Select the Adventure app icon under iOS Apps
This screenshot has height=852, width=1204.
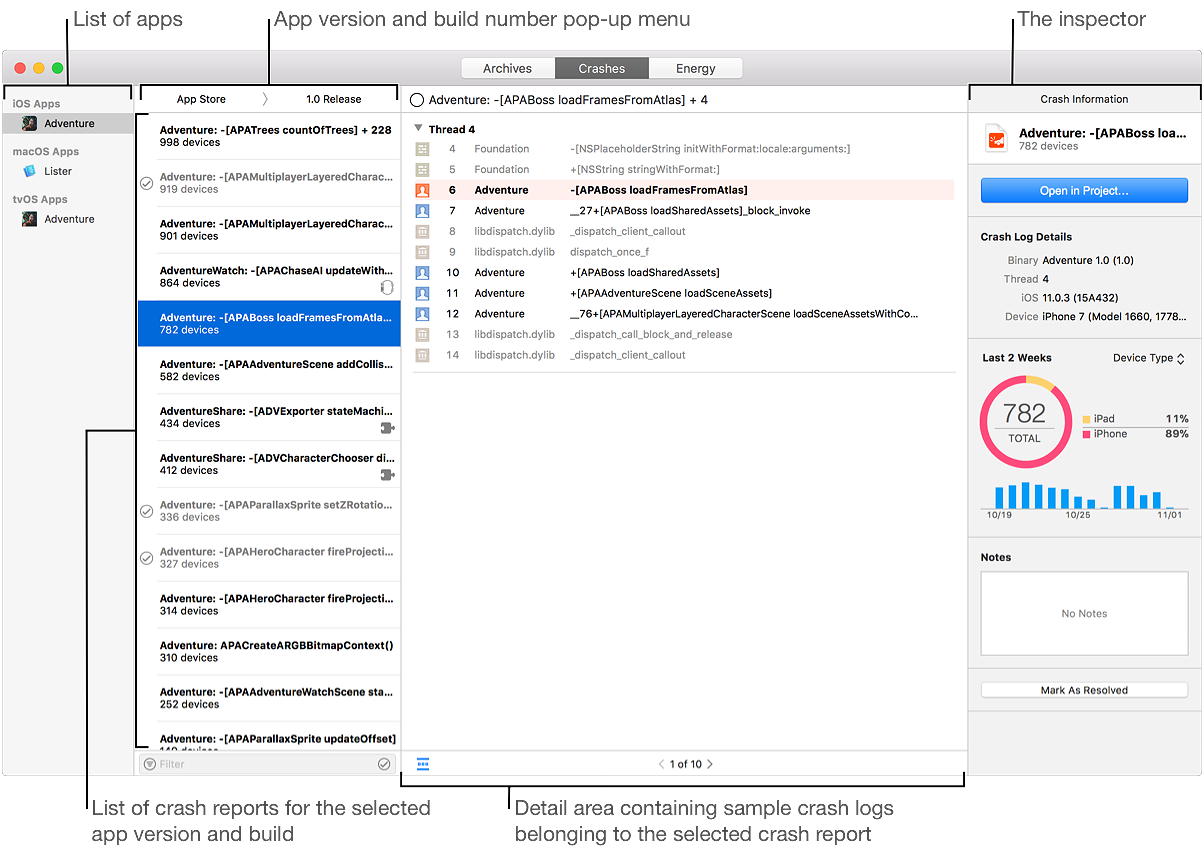[x=30, y=123]
